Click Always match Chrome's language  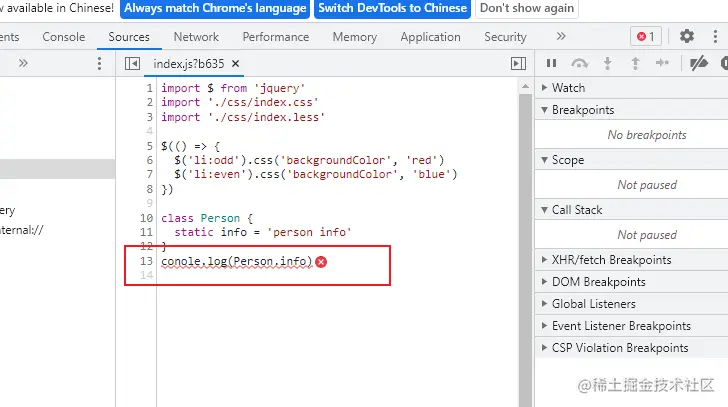pyautogui.click(x=215, y=8)
